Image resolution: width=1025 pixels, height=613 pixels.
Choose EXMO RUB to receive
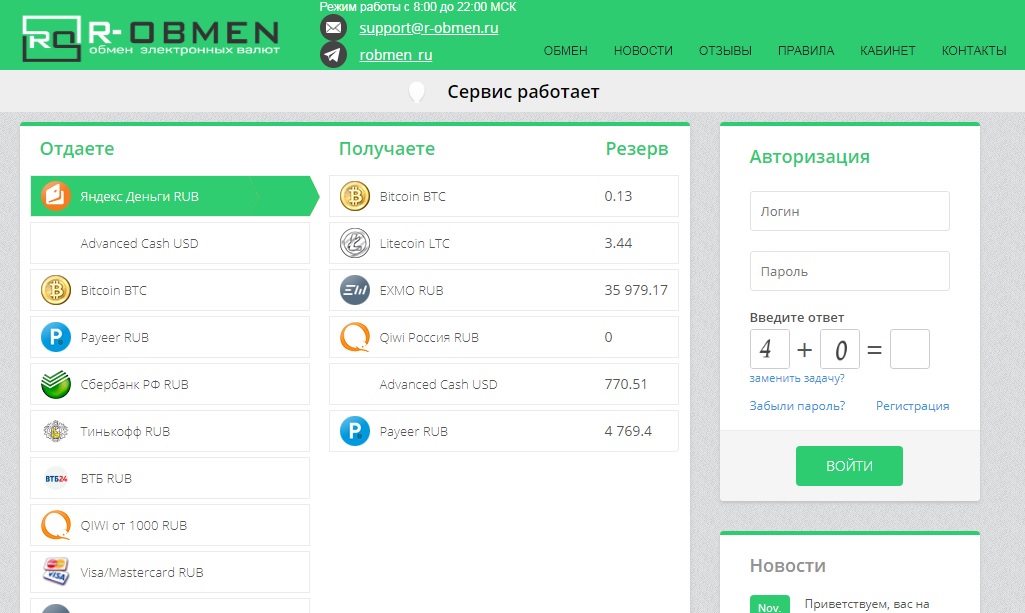tap(504, 290)
